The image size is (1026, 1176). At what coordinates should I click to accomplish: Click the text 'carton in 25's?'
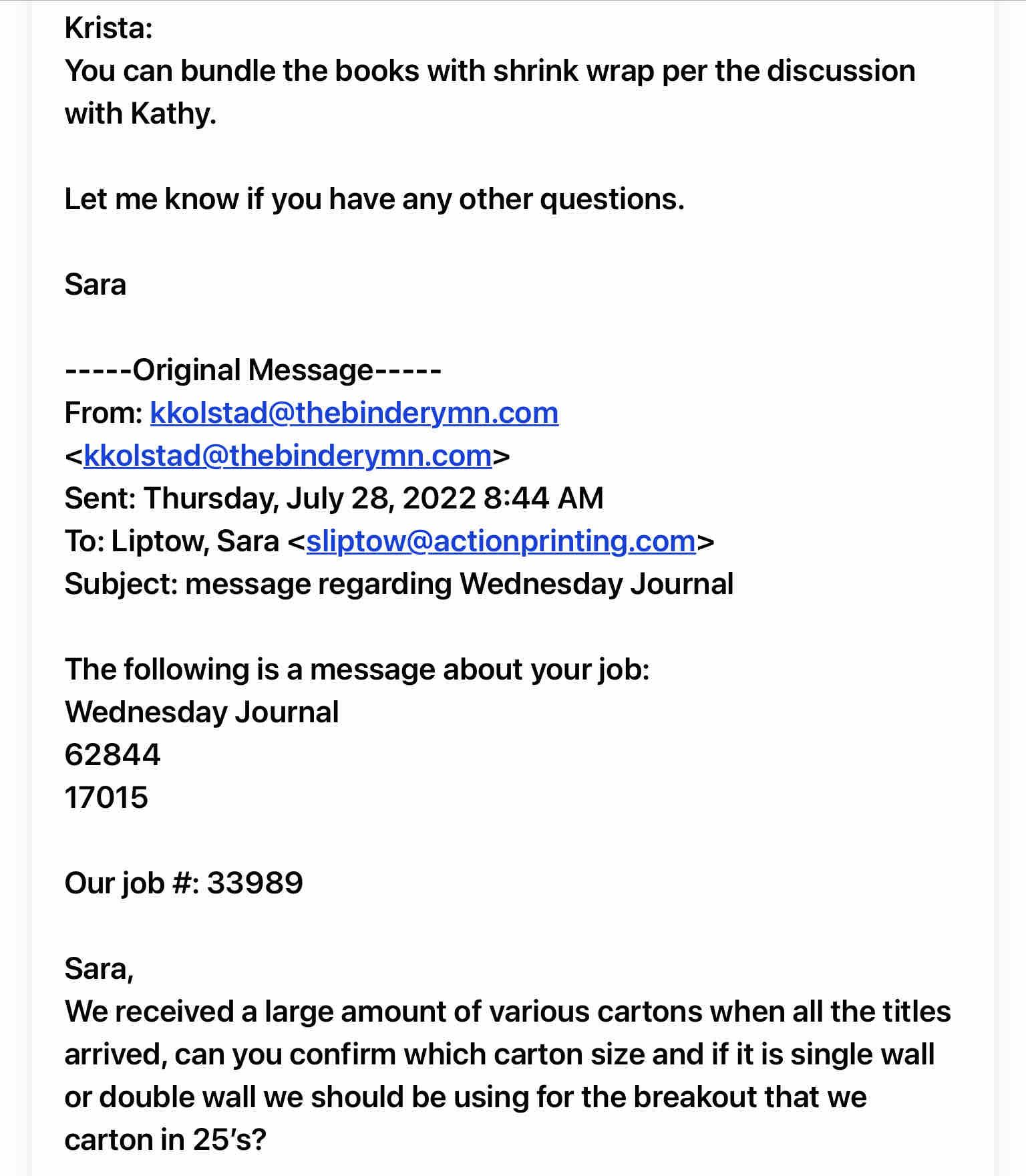point(165,1140)
